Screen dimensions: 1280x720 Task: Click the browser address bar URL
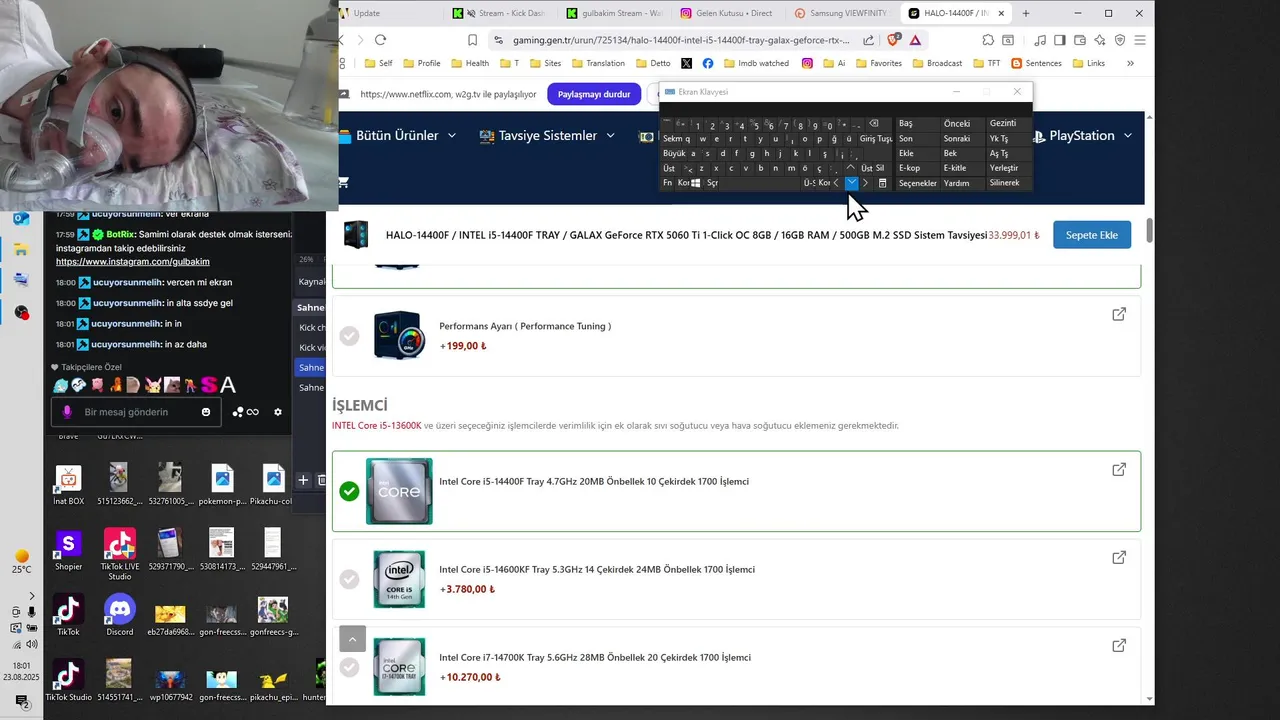pos(680,40)
